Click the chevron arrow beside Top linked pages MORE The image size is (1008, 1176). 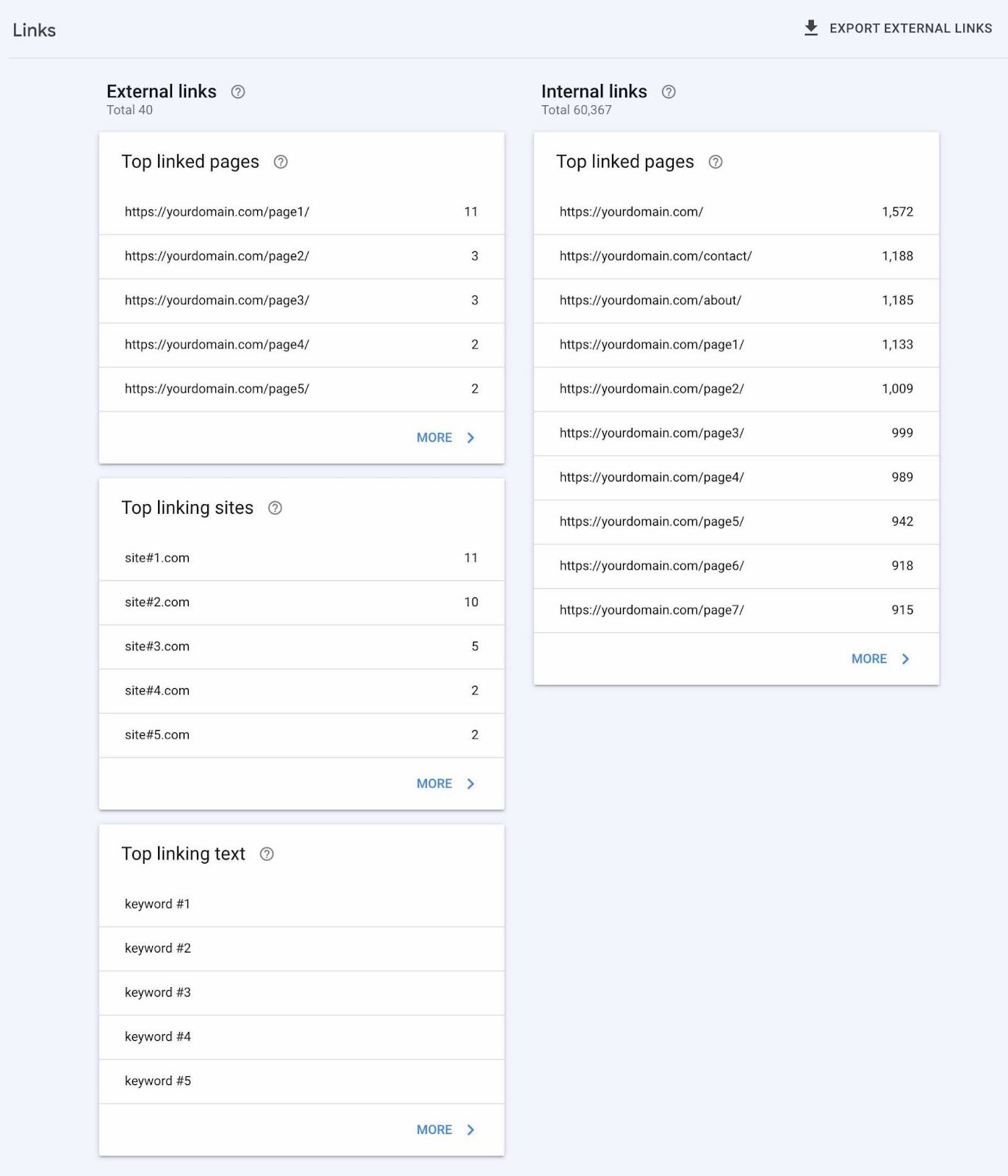[471, 437]
